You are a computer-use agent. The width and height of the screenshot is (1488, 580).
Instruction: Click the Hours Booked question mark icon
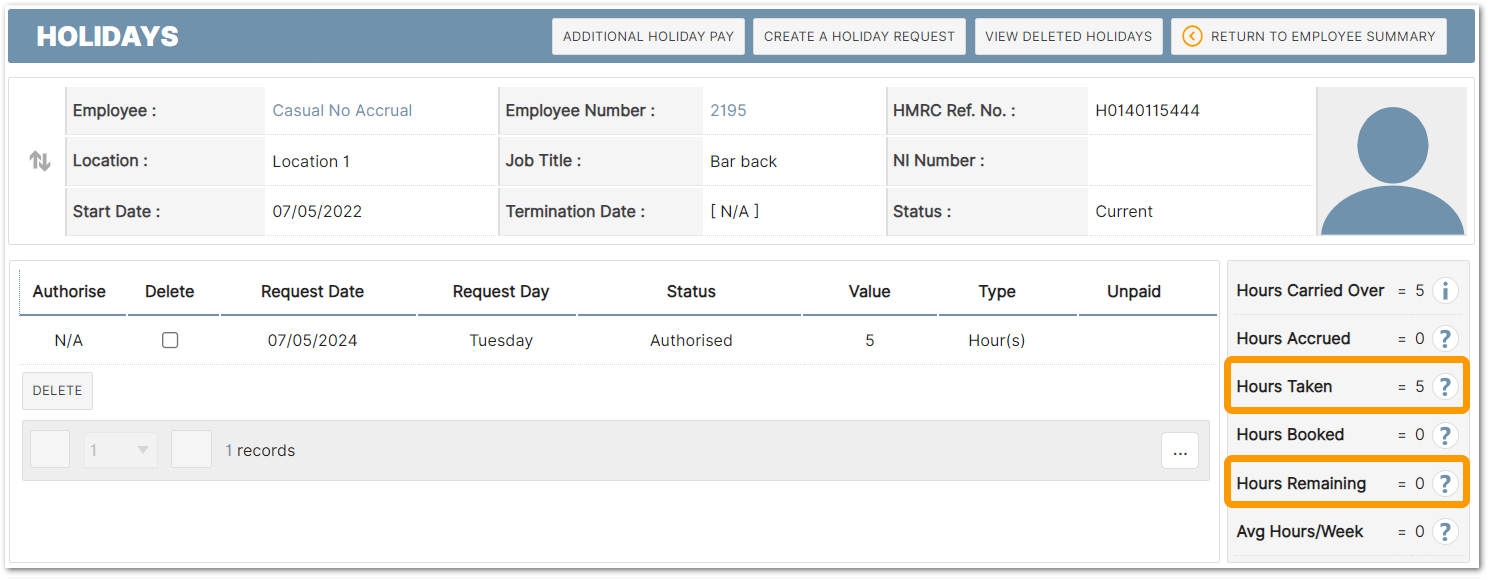click(1445, 435)
